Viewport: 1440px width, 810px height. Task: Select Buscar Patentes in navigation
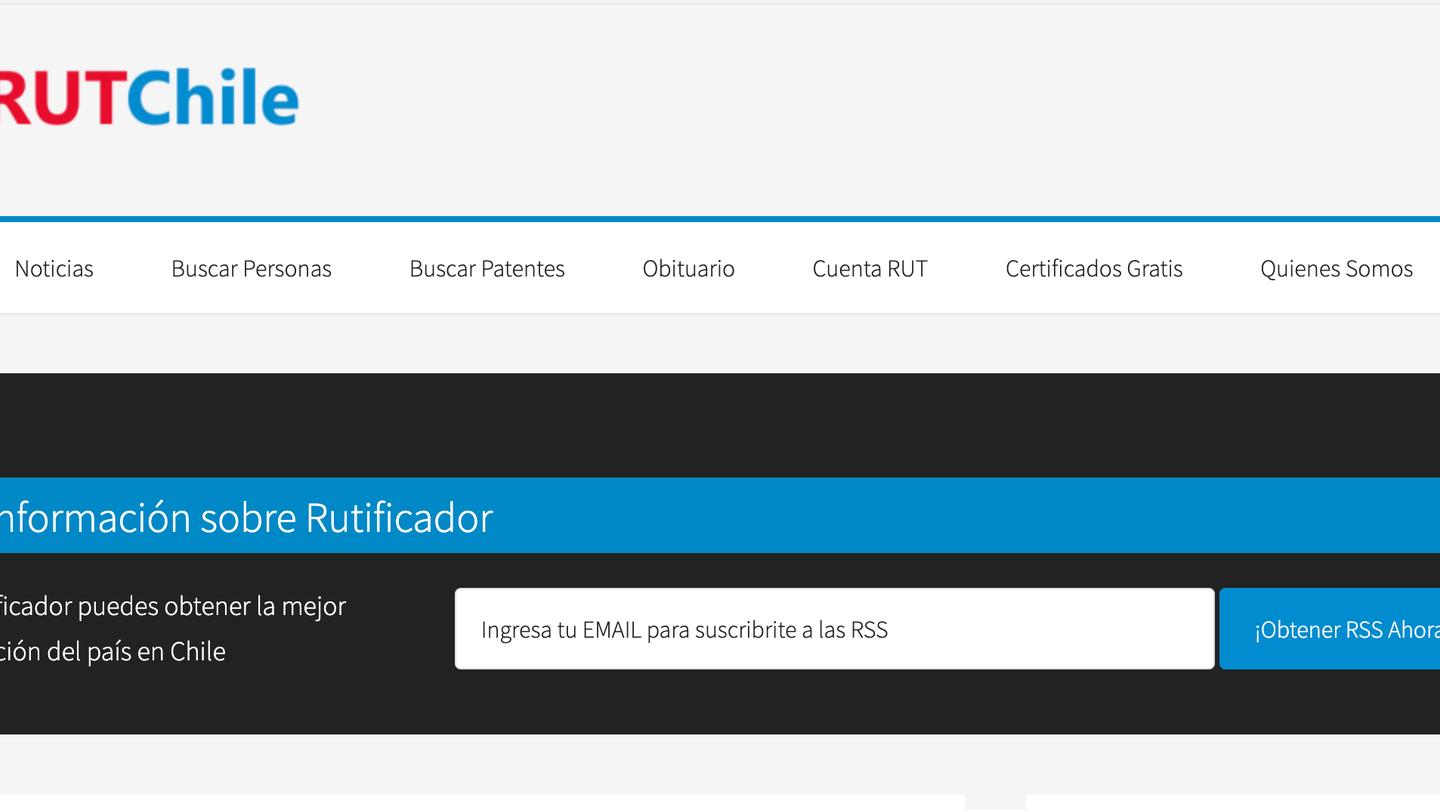[487, 268]
